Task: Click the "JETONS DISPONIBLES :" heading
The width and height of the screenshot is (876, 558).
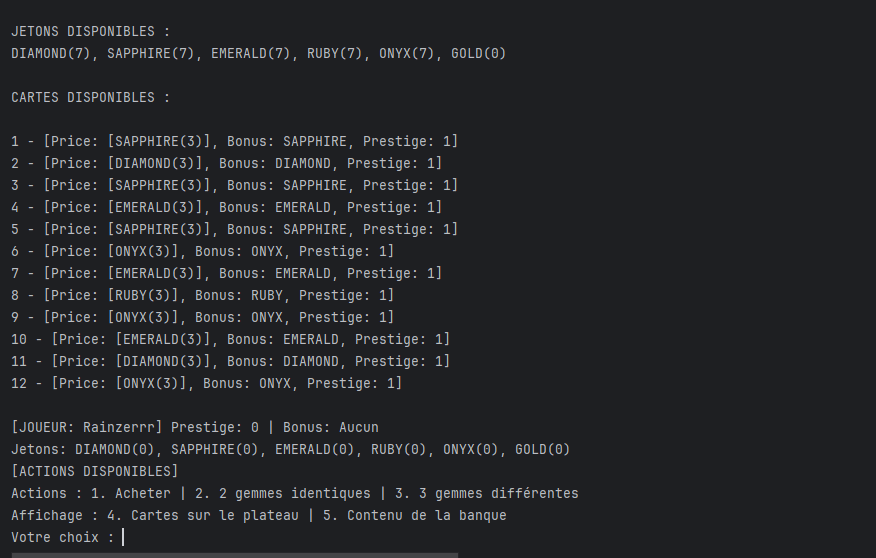Action: (91, 31)
